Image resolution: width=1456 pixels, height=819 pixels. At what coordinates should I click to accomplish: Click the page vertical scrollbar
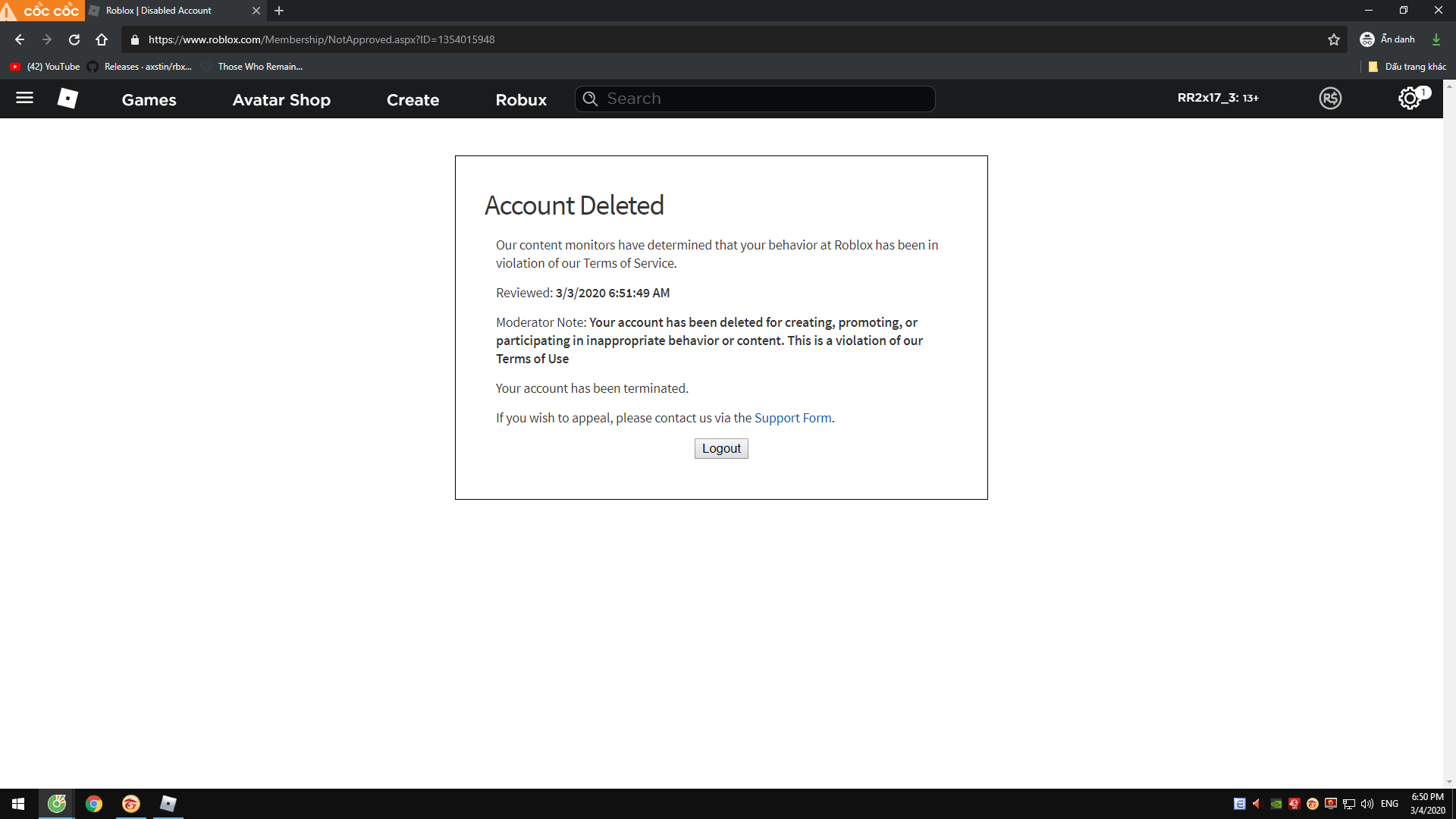(x=1449, y=434)
